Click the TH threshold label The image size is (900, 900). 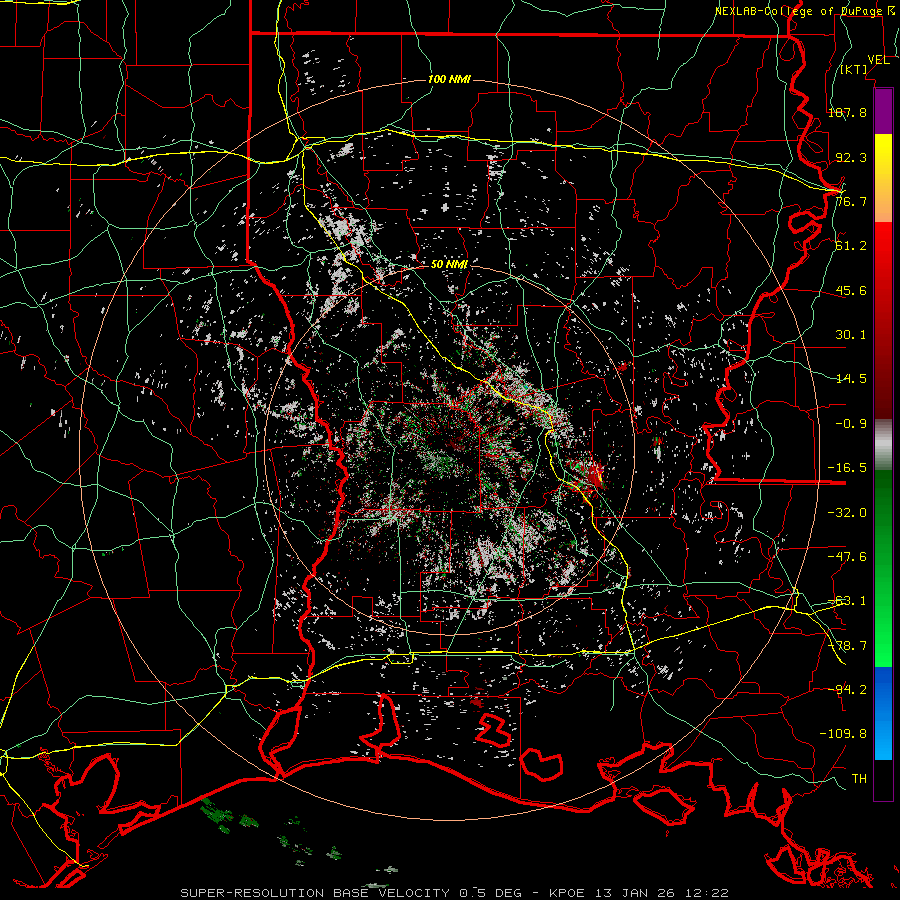[859, 778]
